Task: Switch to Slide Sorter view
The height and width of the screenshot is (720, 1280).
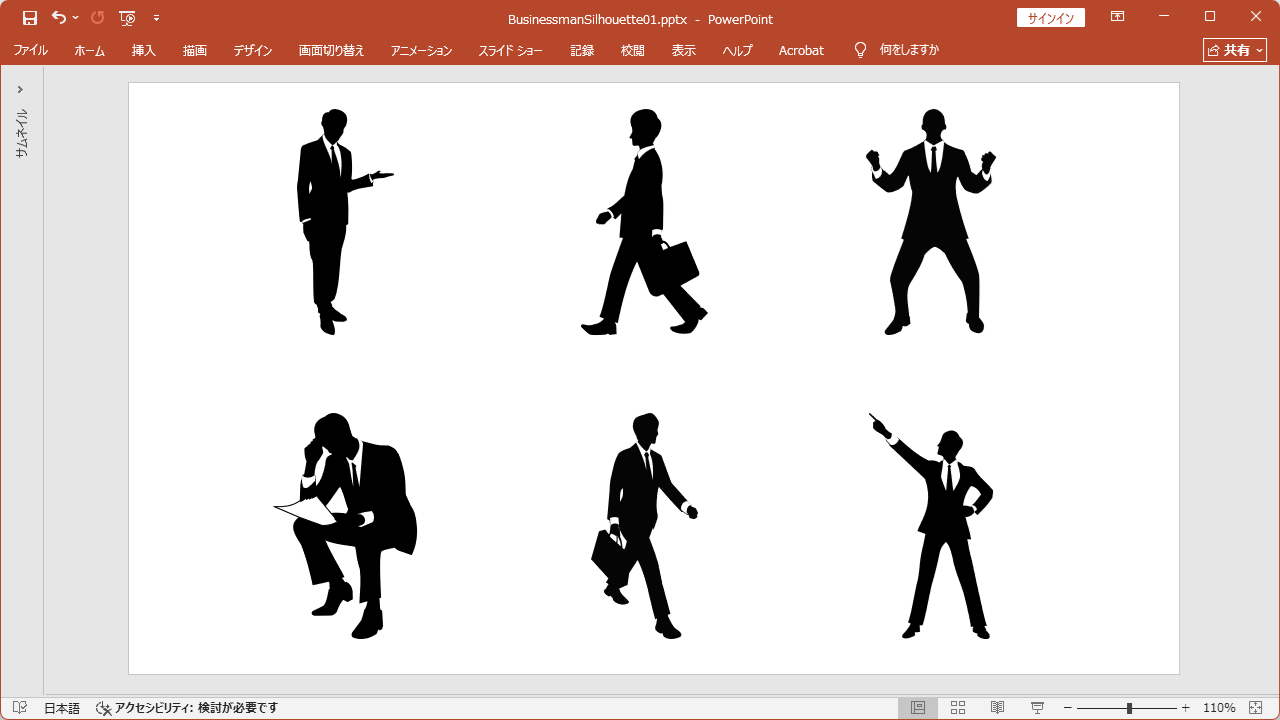Action: pos(958,708)
